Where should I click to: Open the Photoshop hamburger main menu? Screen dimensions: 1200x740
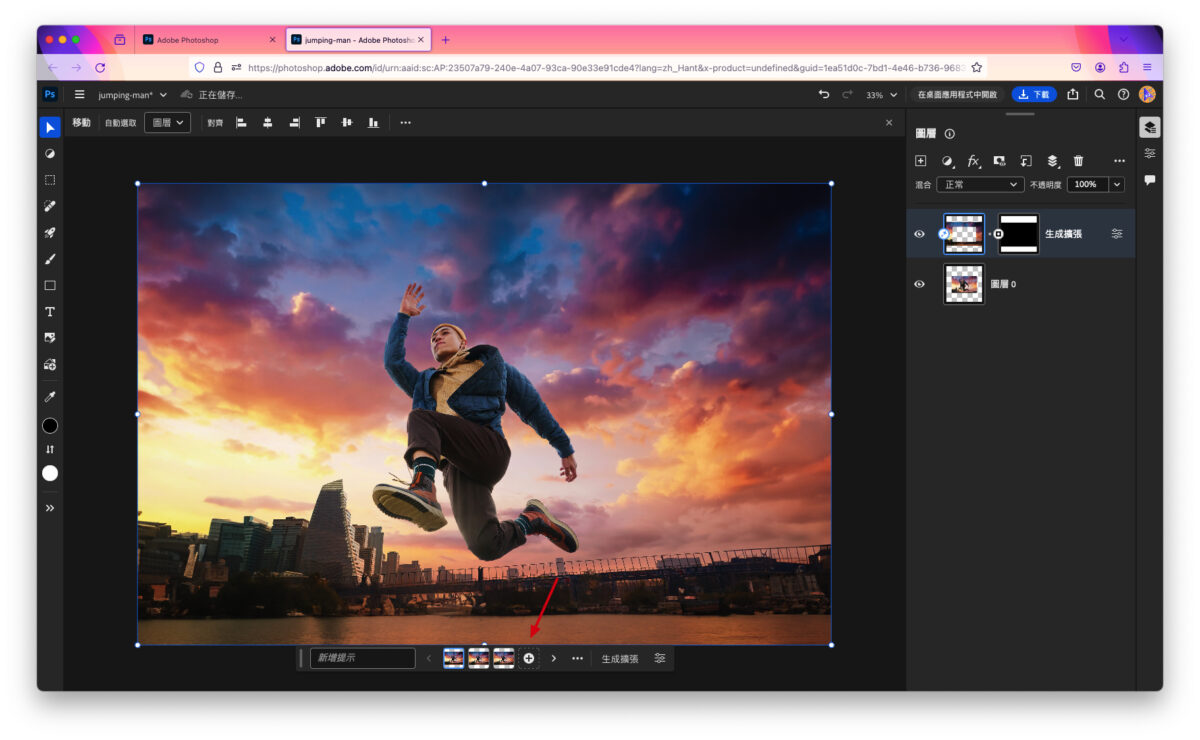(80, 95)
